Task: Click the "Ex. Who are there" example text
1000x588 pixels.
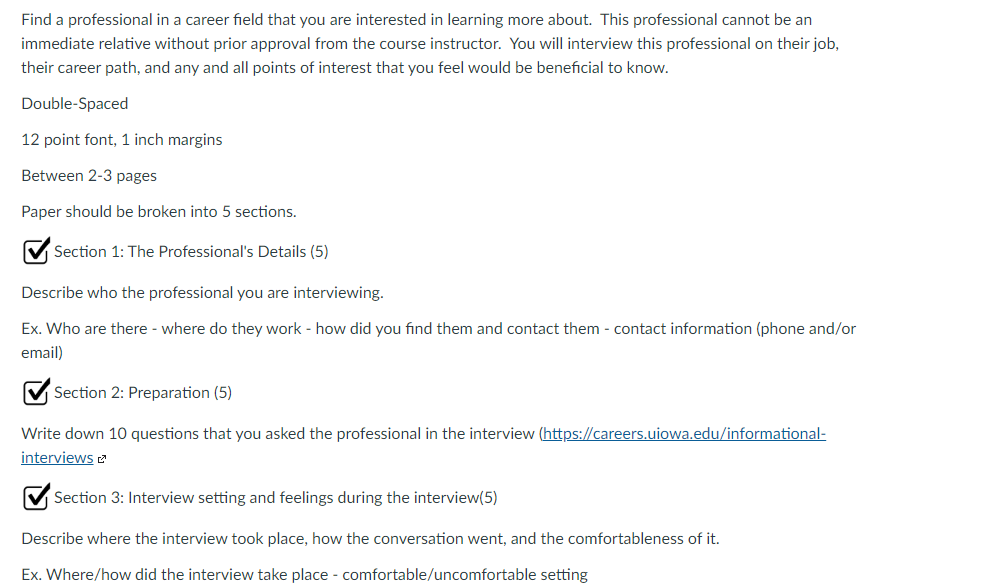Action: (439, 341)
